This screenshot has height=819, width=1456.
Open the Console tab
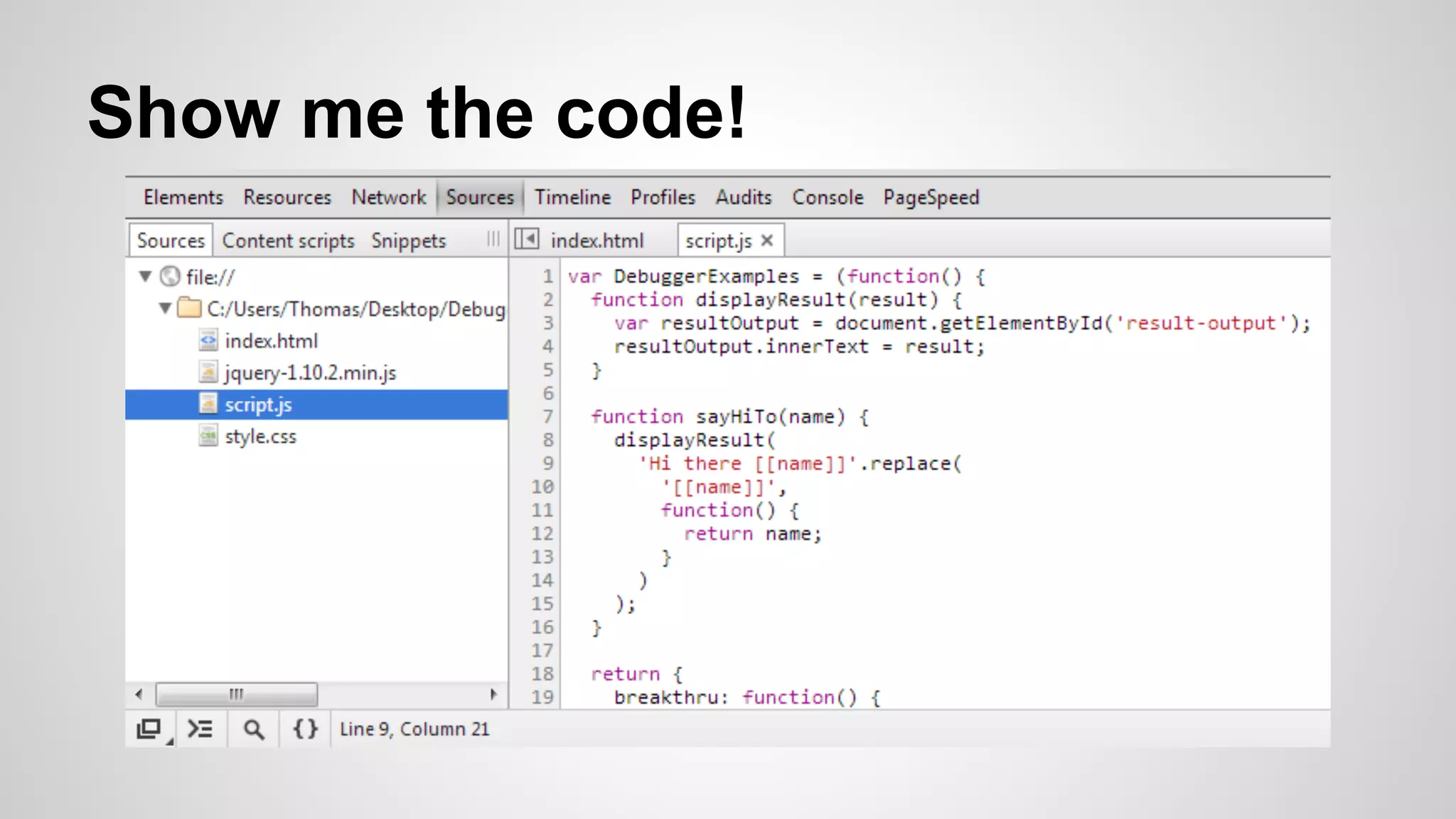point(828,197)
